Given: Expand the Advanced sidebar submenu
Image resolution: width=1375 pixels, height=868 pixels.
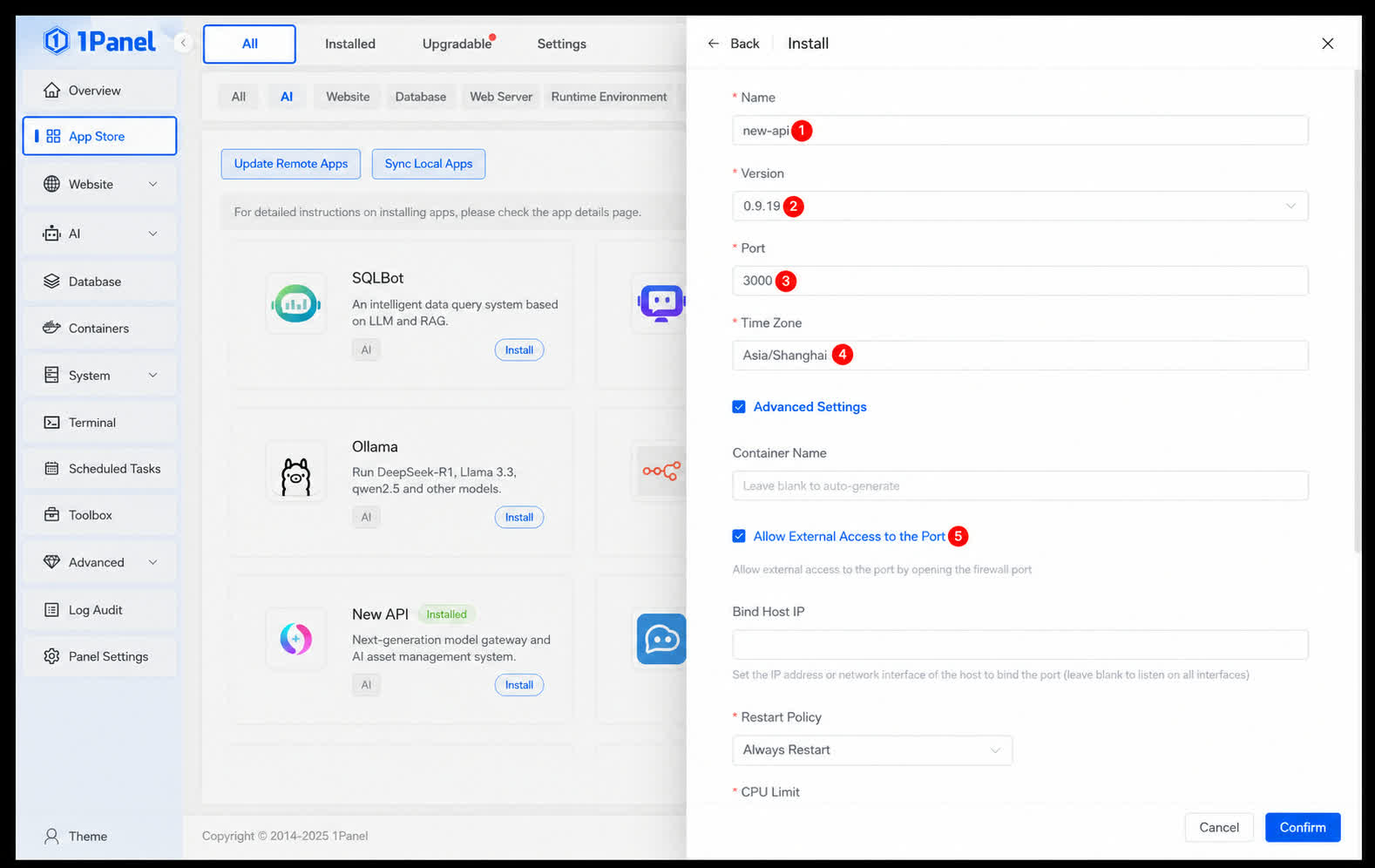Looking at the screenshot, I should coord(153,562).
